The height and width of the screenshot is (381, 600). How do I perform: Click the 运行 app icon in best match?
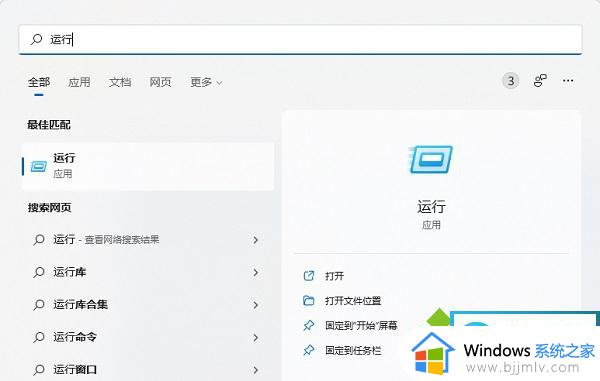pos(39,166)
